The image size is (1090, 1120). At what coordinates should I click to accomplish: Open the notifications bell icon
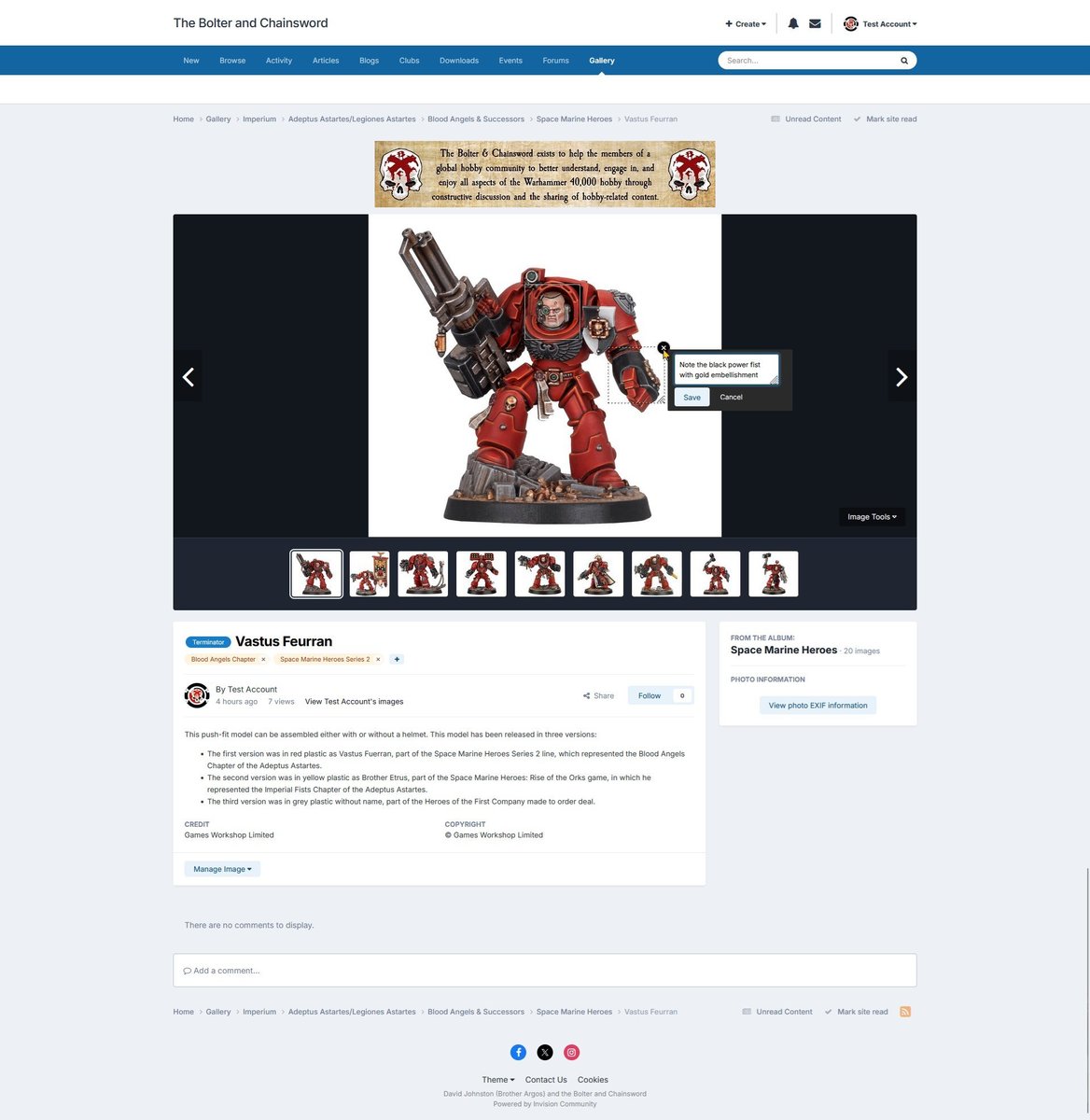tap(792, 23)
